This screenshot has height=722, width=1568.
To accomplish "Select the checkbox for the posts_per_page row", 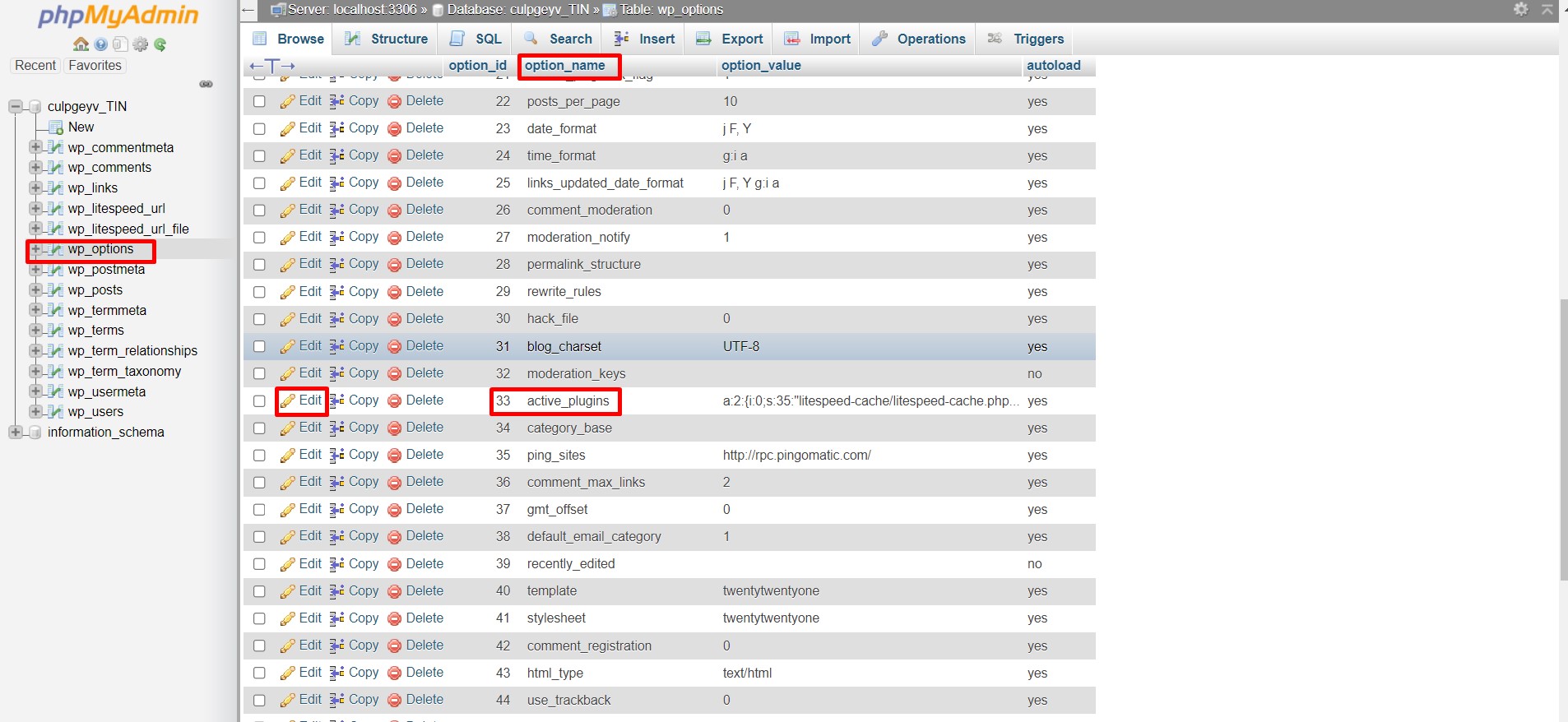I will 260,101.
